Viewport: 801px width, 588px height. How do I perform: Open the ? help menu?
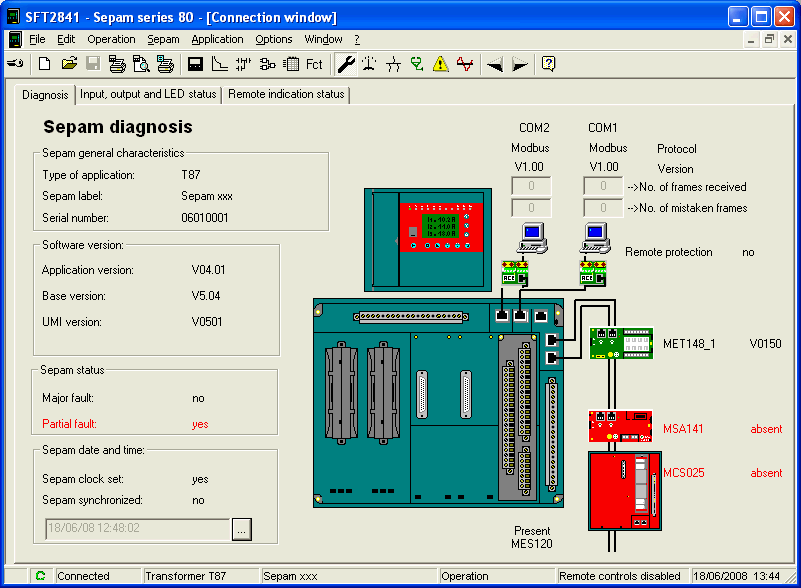[x=357, y=39]
